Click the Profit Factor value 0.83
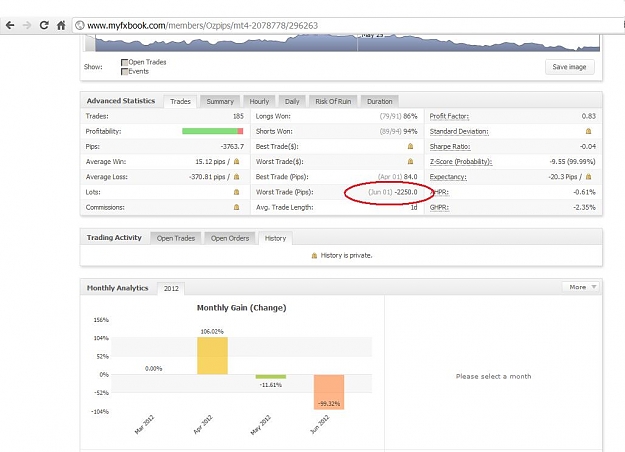Screen dimensions: 625x452 coord(589,116)
